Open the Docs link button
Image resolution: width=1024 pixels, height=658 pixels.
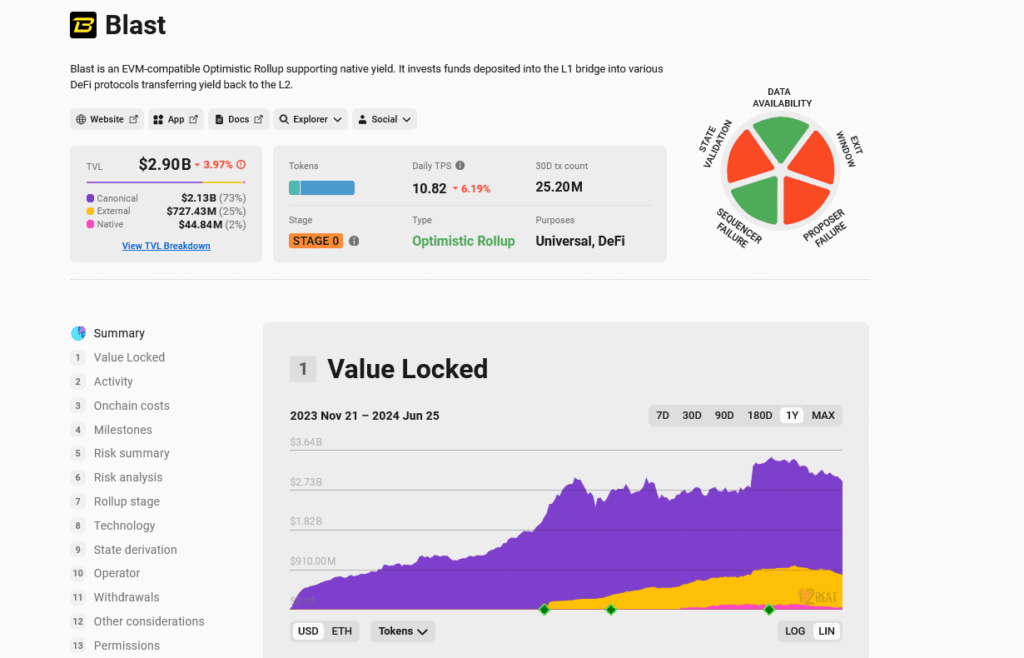pyautogui.click(x=238, y=119)
